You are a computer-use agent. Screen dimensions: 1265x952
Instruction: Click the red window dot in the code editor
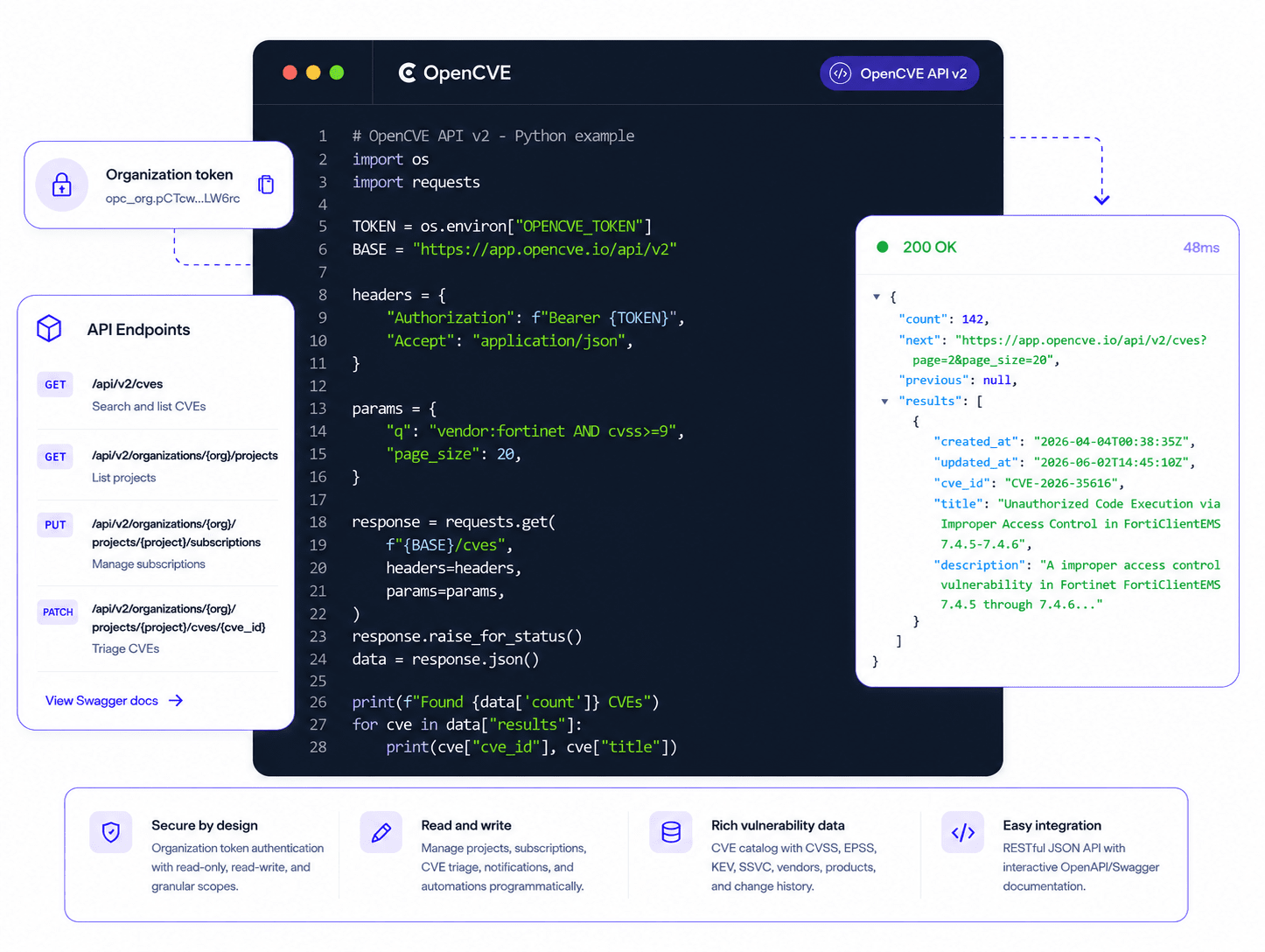290,73
